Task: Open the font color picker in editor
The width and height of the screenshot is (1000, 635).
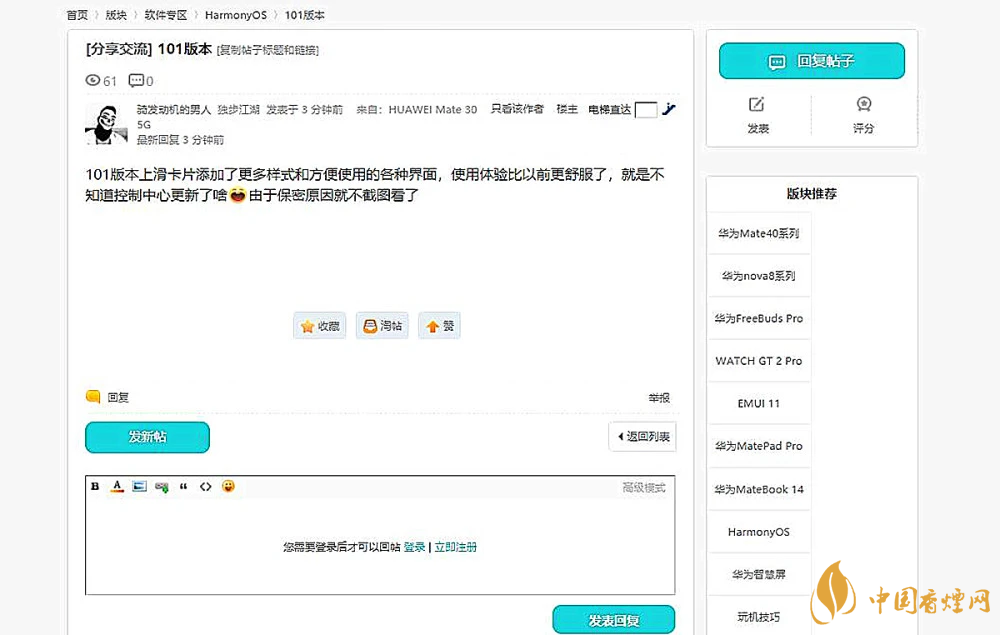Action: point(117,487)
